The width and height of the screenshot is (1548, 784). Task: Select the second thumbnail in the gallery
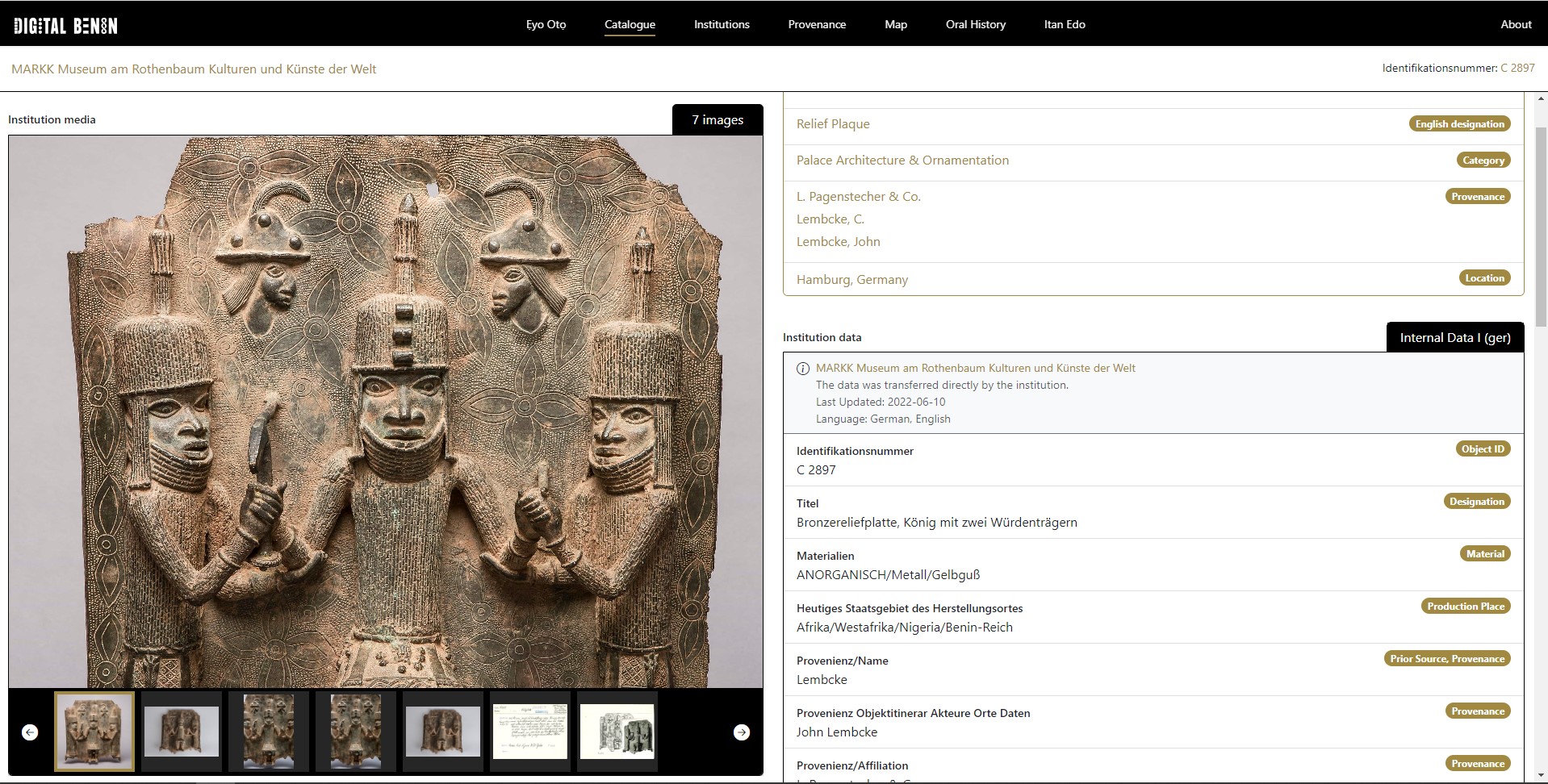coord(182,732)
